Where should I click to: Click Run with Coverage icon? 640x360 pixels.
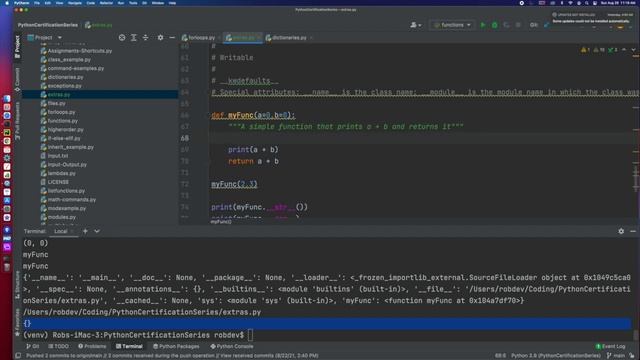[507, 25]
